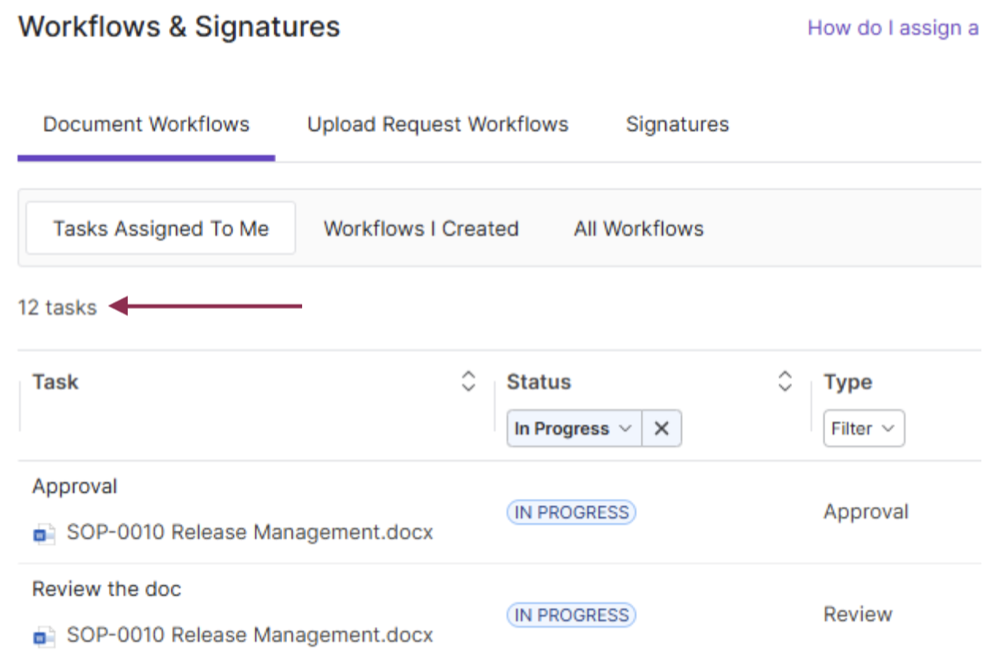
Task: Switch to Workflows I Created view
Action: tap(421, 229)
